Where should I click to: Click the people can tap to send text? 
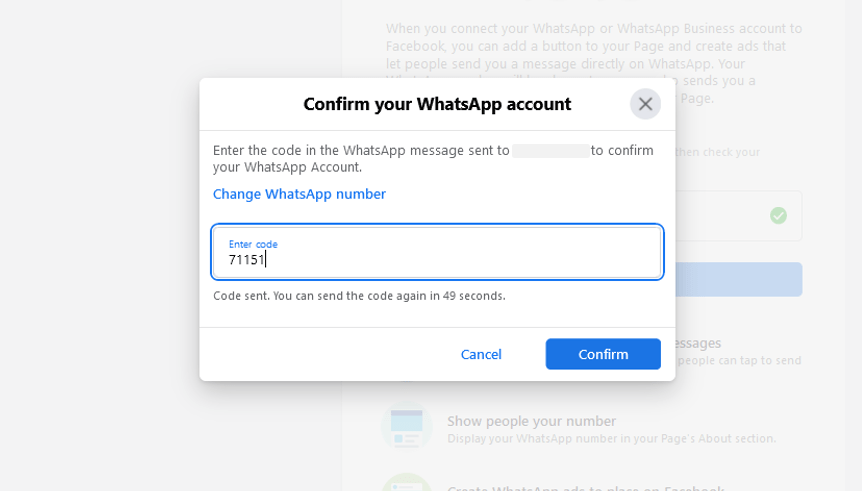(739, 360)
